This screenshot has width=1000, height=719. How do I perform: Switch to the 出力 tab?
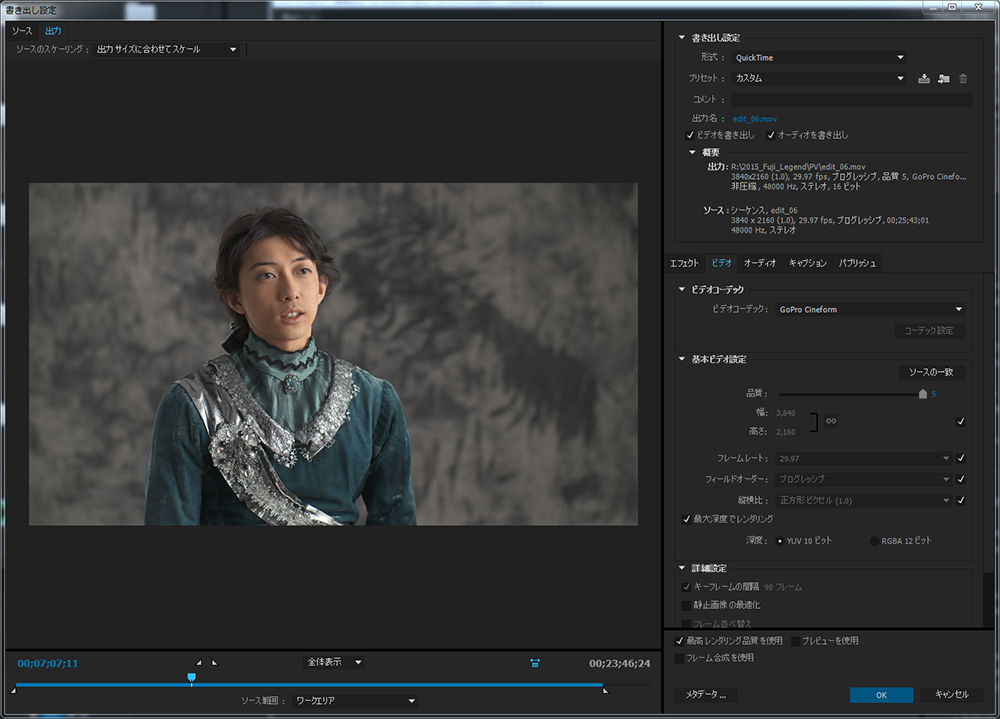pos(53,31)
